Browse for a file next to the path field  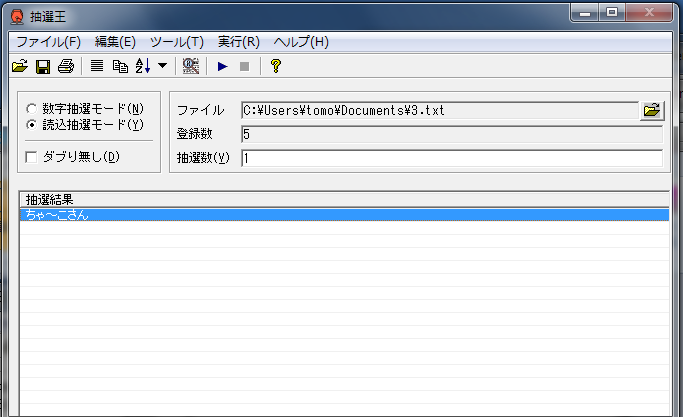[x=652, y=111]
